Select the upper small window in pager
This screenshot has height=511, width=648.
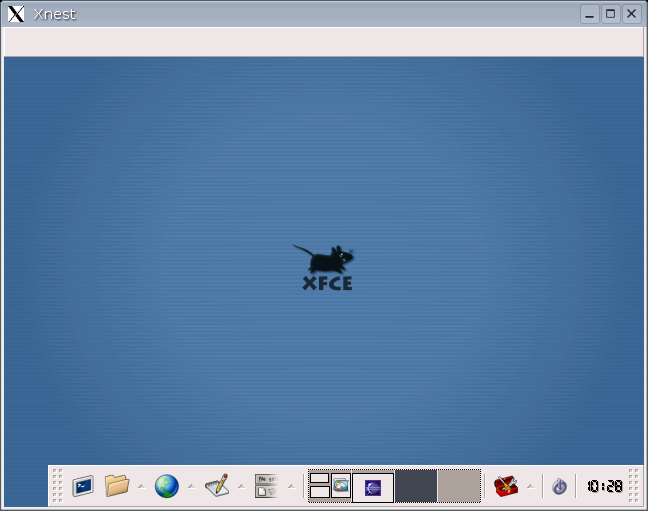(319, 478)
